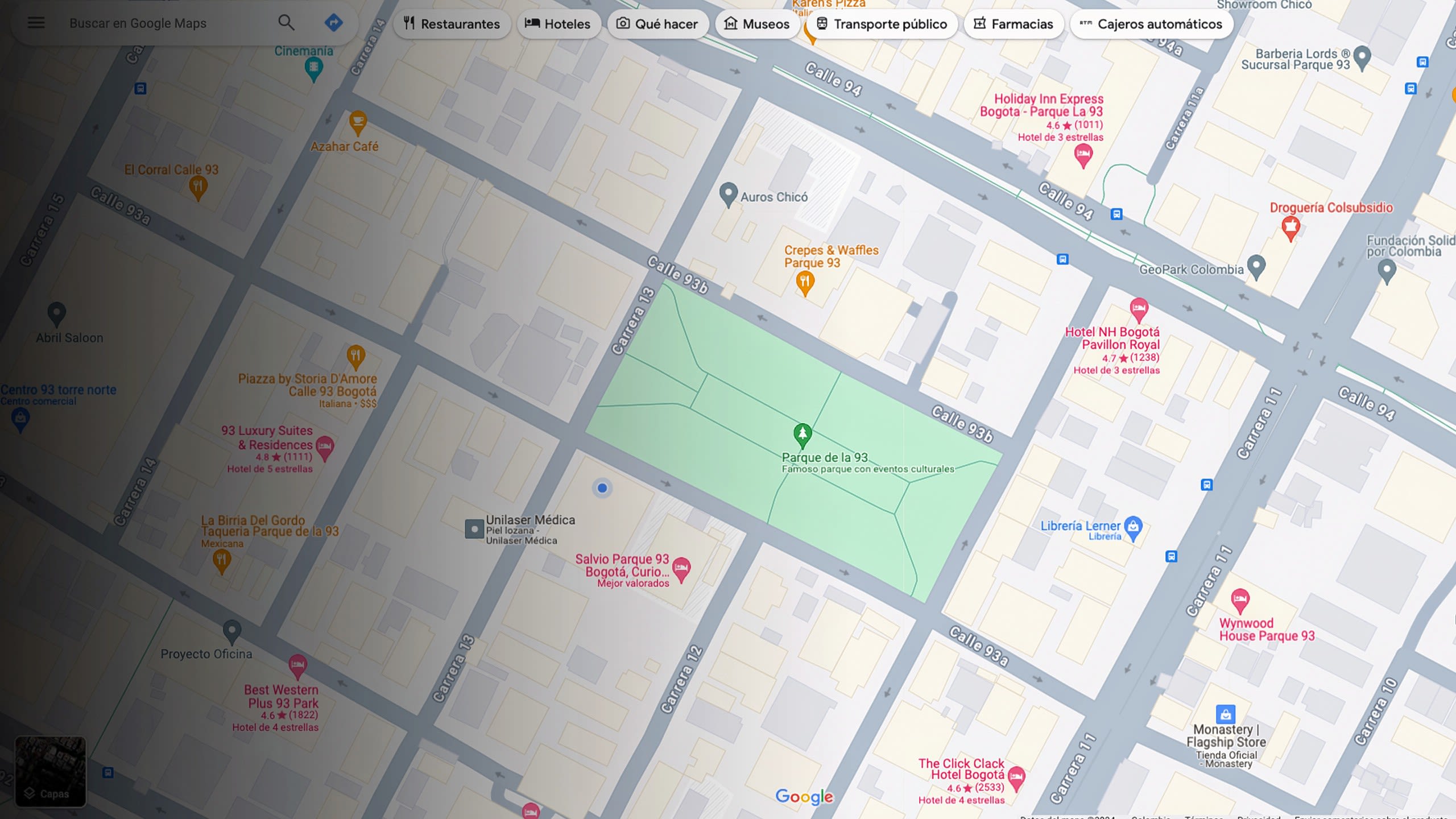Select the Transporte público chip
This screenshot has width=1456, height=819.
coord(882,24)
